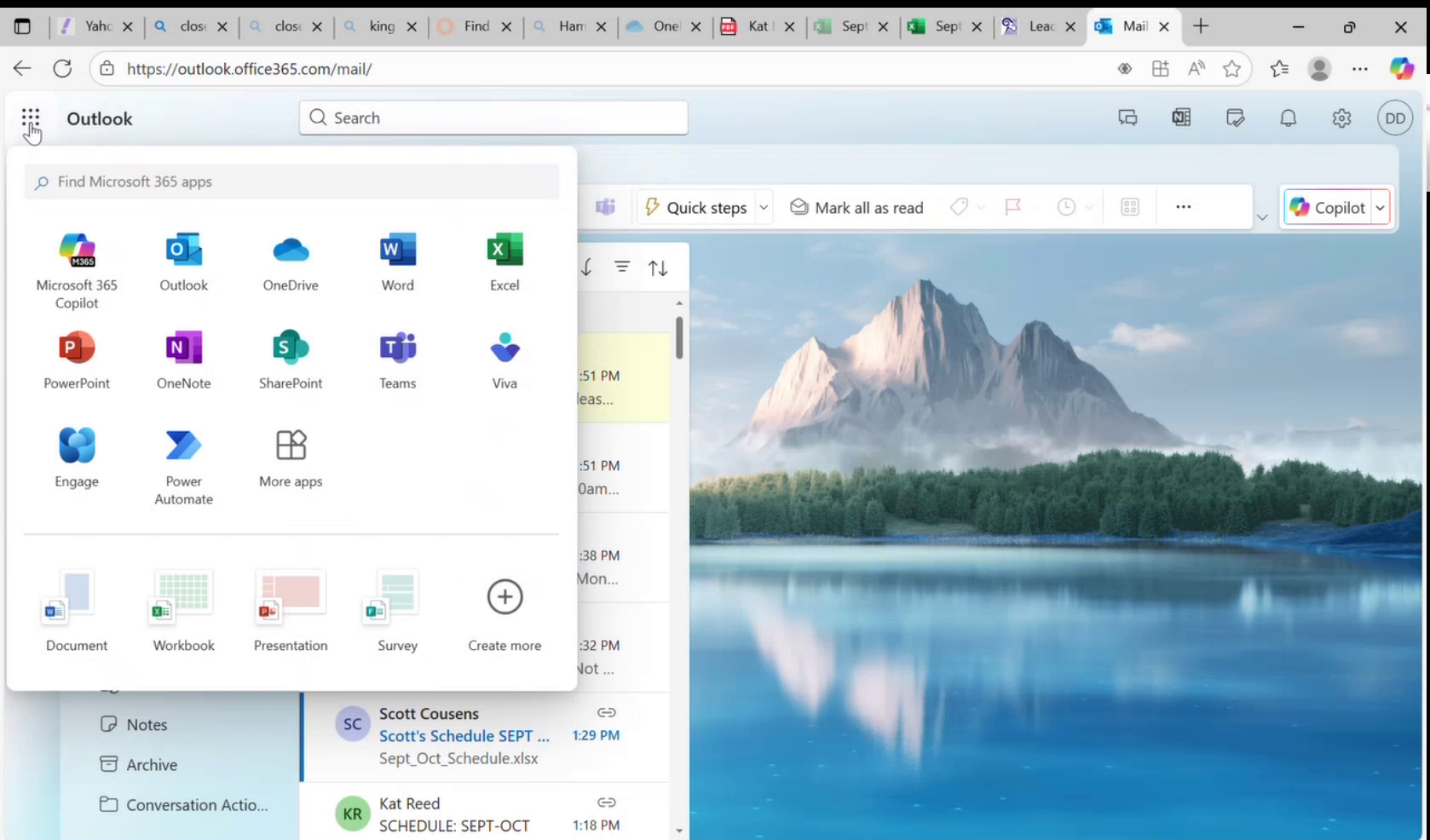Open the categorize tag icon
This screenshot has height=840, width=1430.
point(958,206)
